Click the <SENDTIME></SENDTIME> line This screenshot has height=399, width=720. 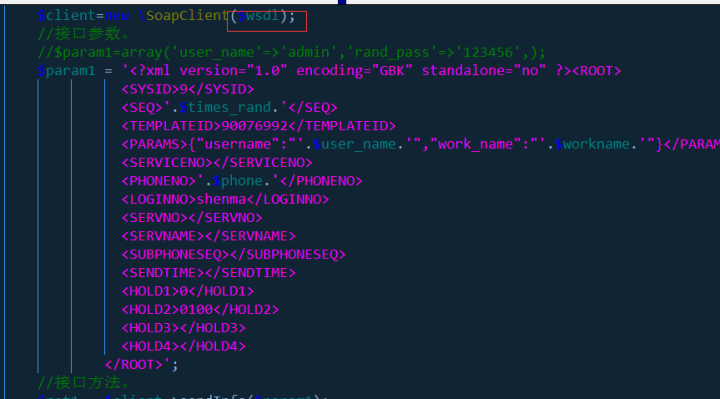(x=208, y=273)
